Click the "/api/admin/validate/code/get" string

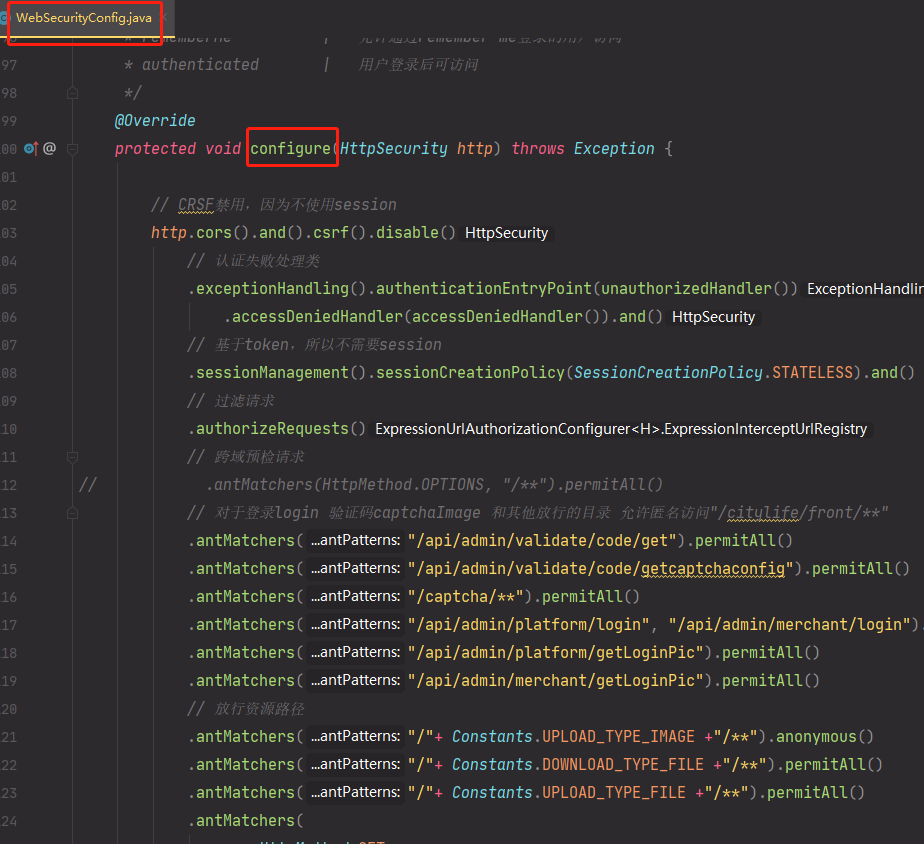click(542, 540)
